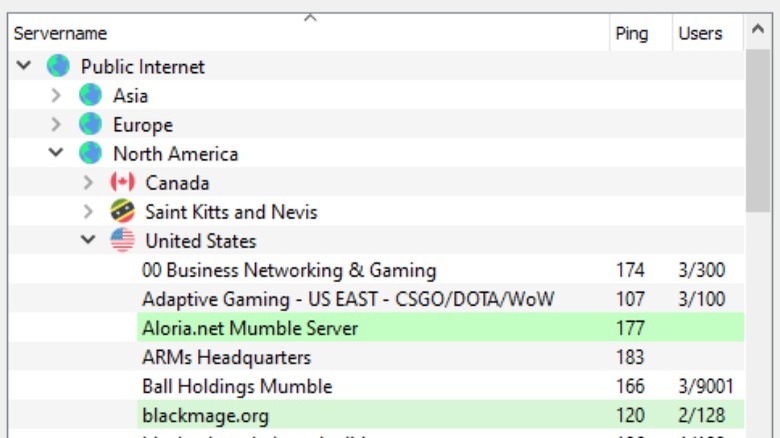Click ping value 174
This screenshot has height=438, width=780.
tap(630, 270)
